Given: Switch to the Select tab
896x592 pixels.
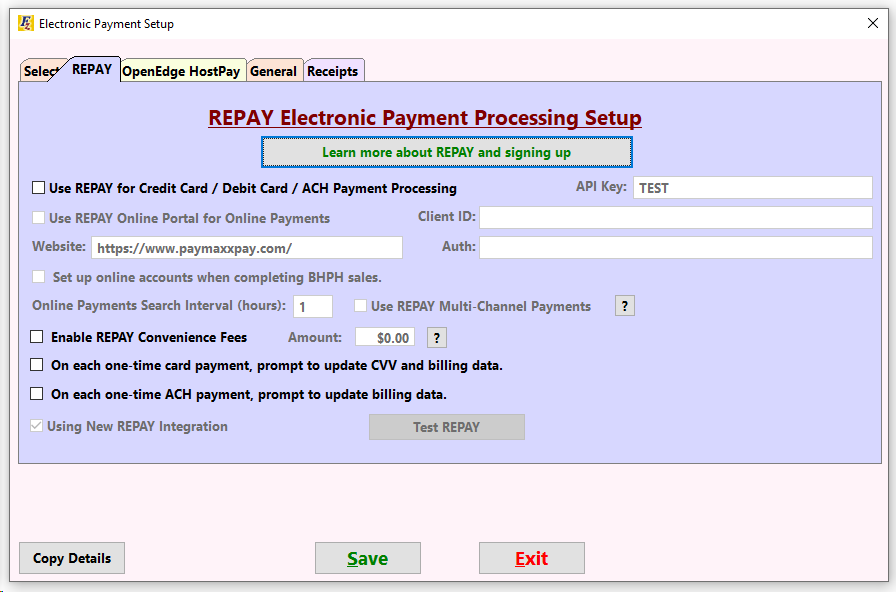Looking at the screenshot, I should (x=39, y=71).
